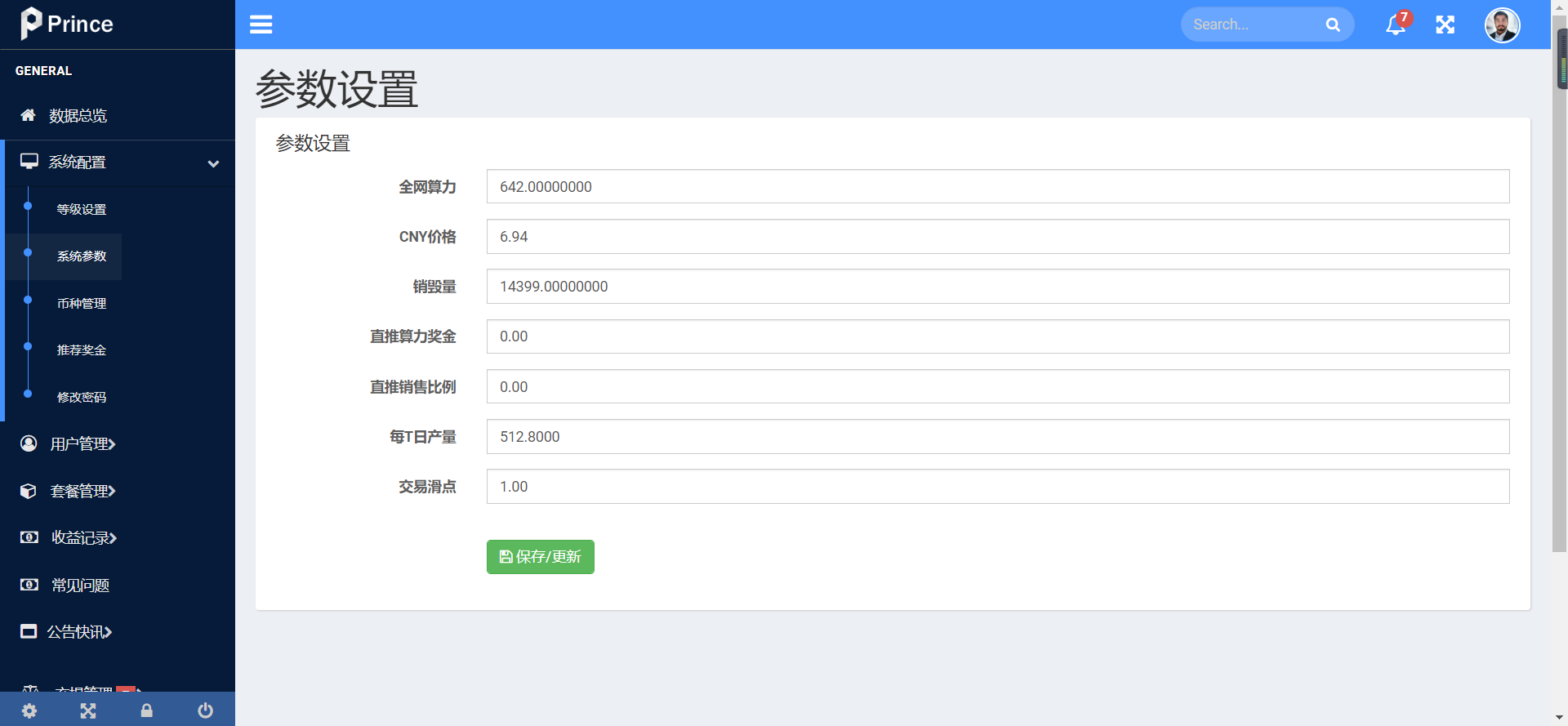Viewport: 1568px width, 726px height.
Task: Focus the 直推算力奖金 input field
Action: (x=998, y=336)
